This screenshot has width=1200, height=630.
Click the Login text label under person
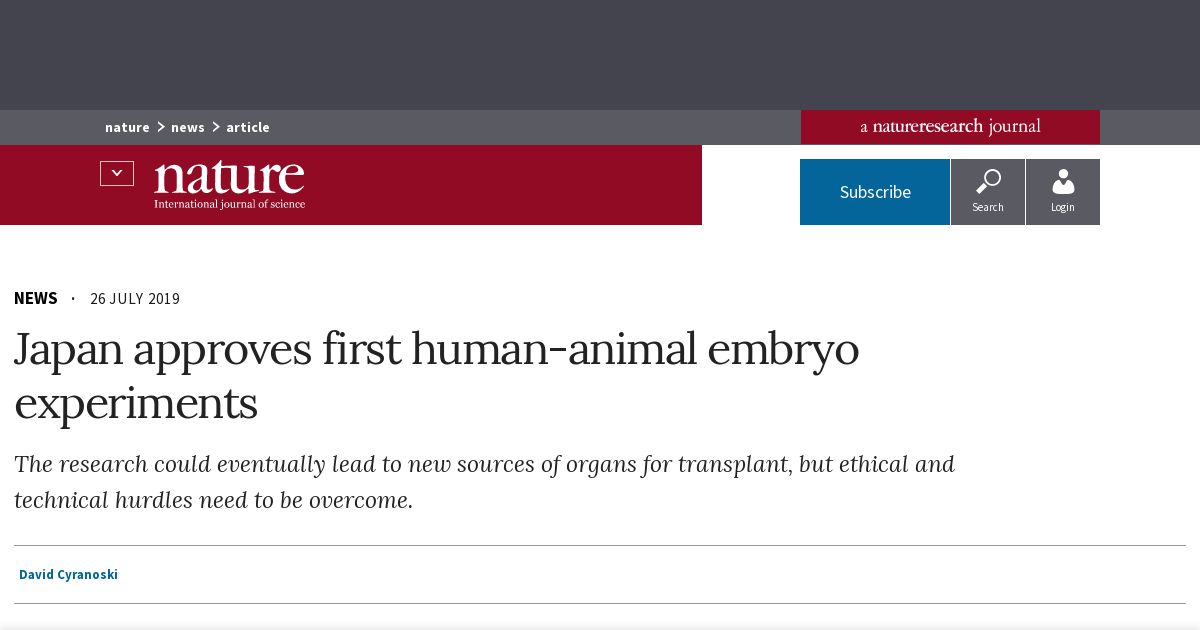pyautogui.click(x=1063, y=207)
